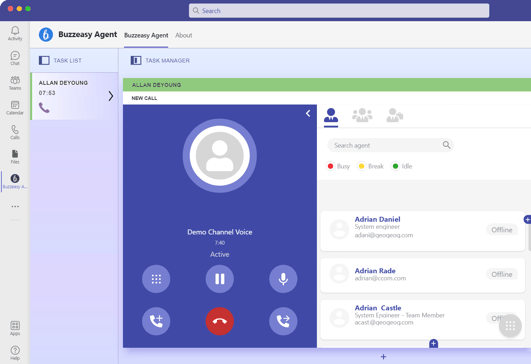Open Calendar in the sidebar
531x364 pixels.
(15, 107)
